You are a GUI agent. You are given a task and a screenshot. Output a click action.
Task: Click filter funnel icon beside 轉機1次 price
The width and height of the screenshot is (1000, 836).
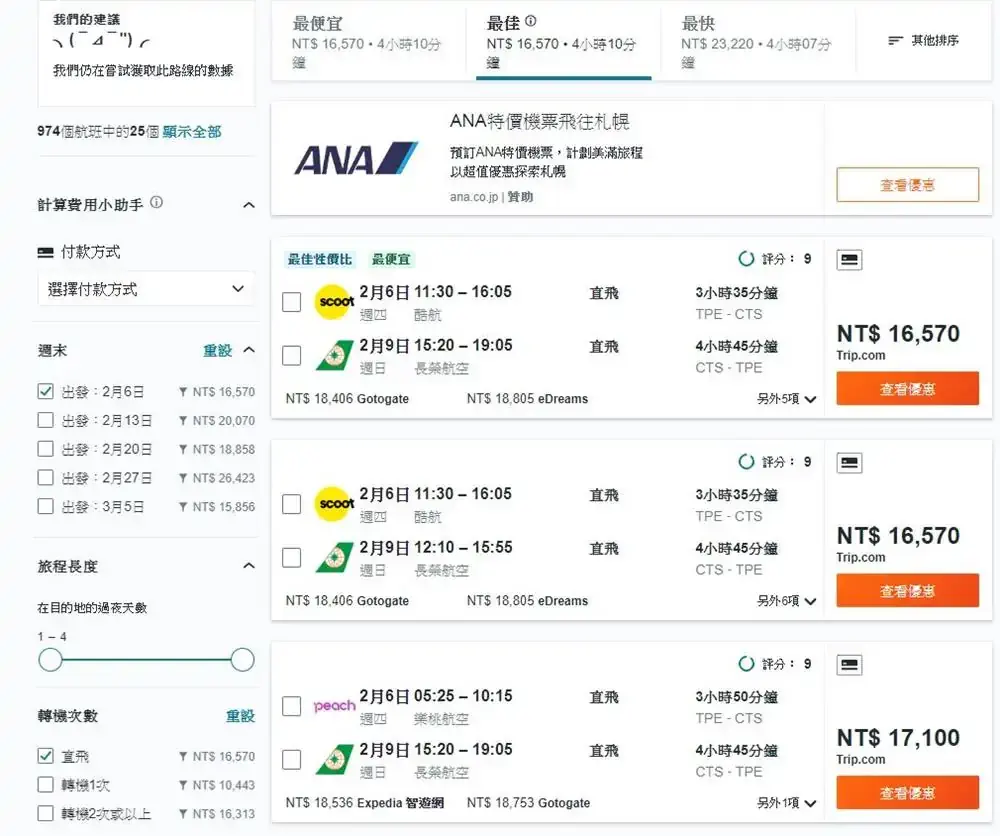tap(183, 785)
